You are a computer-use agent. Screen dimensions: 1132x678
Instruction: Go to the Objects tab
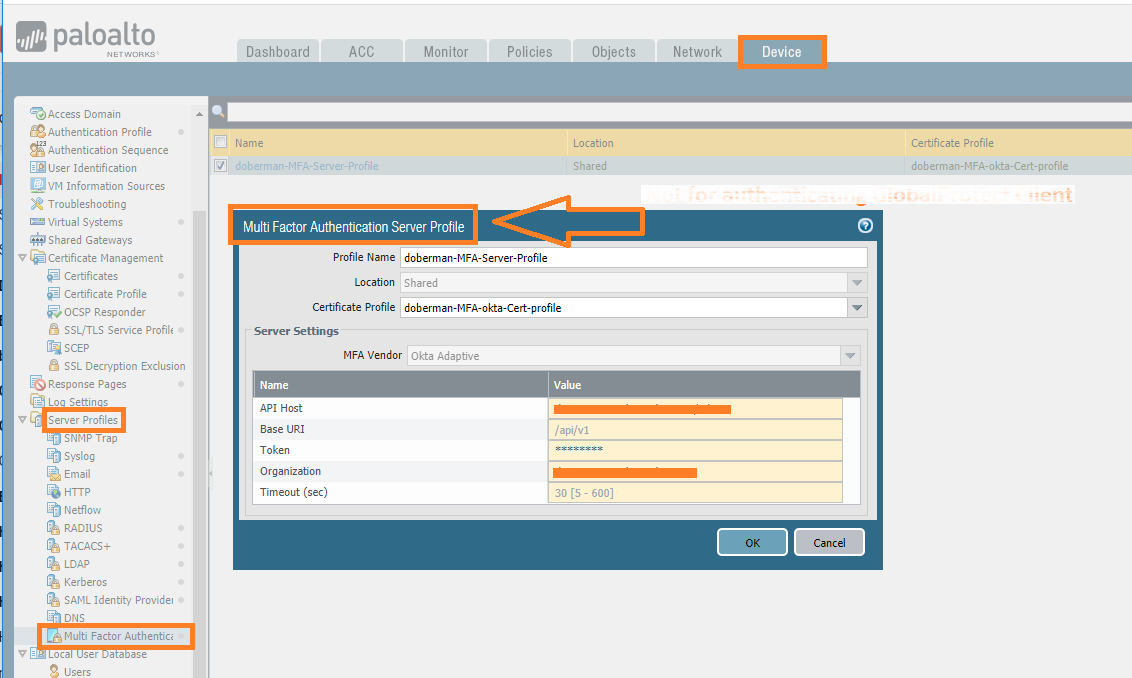(x=614, y=51)
